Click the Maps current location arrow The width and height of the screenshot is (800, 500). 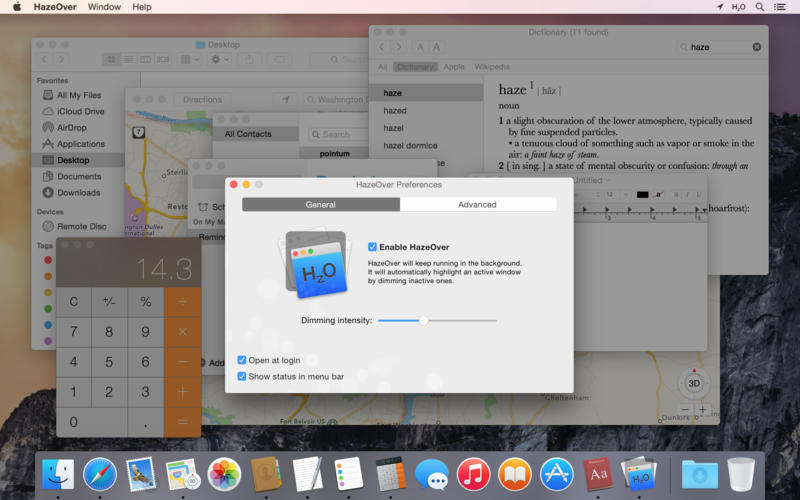(x=286, y=100)
